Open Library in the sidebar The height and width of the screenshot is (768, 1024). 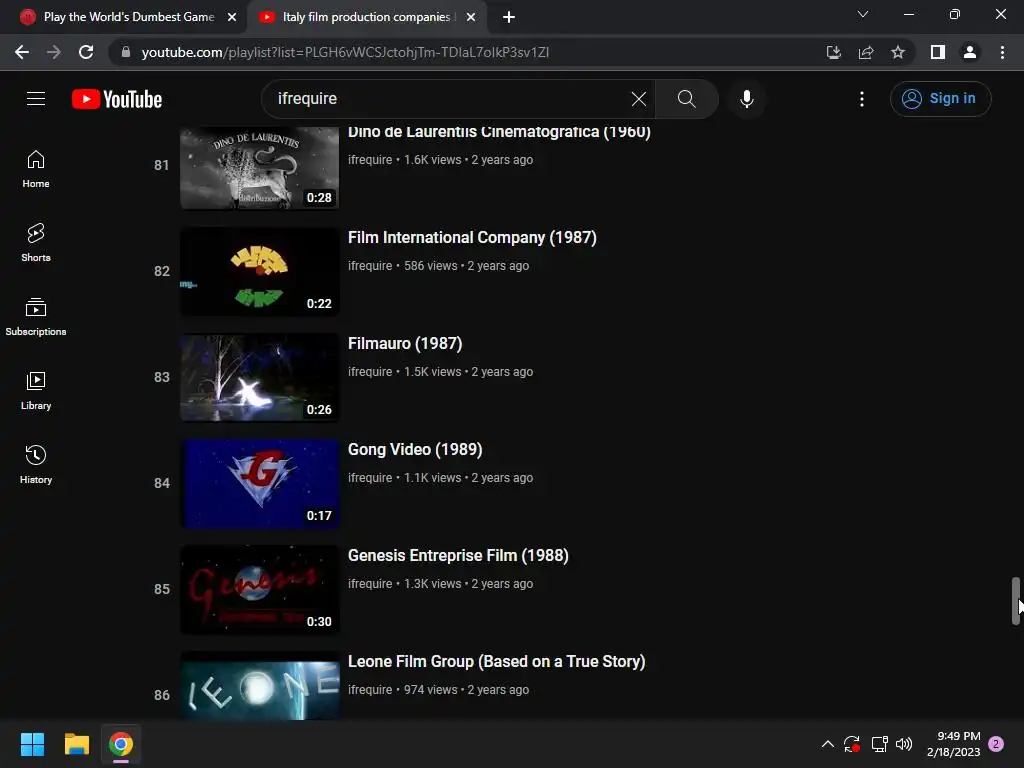tap(36, 391)
